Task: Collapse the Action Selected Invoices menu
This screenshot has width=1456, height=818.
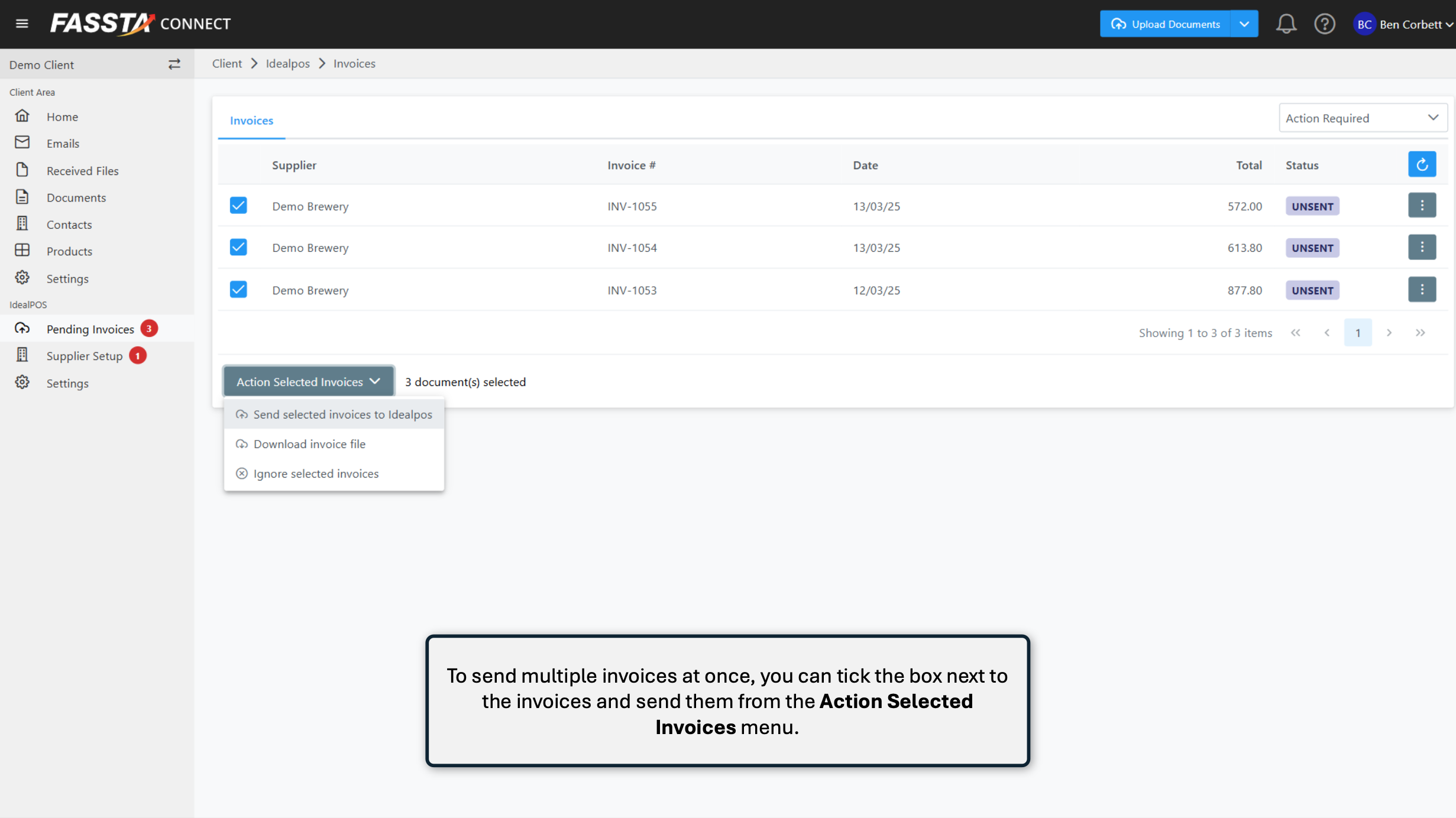Action: [308, 382]
